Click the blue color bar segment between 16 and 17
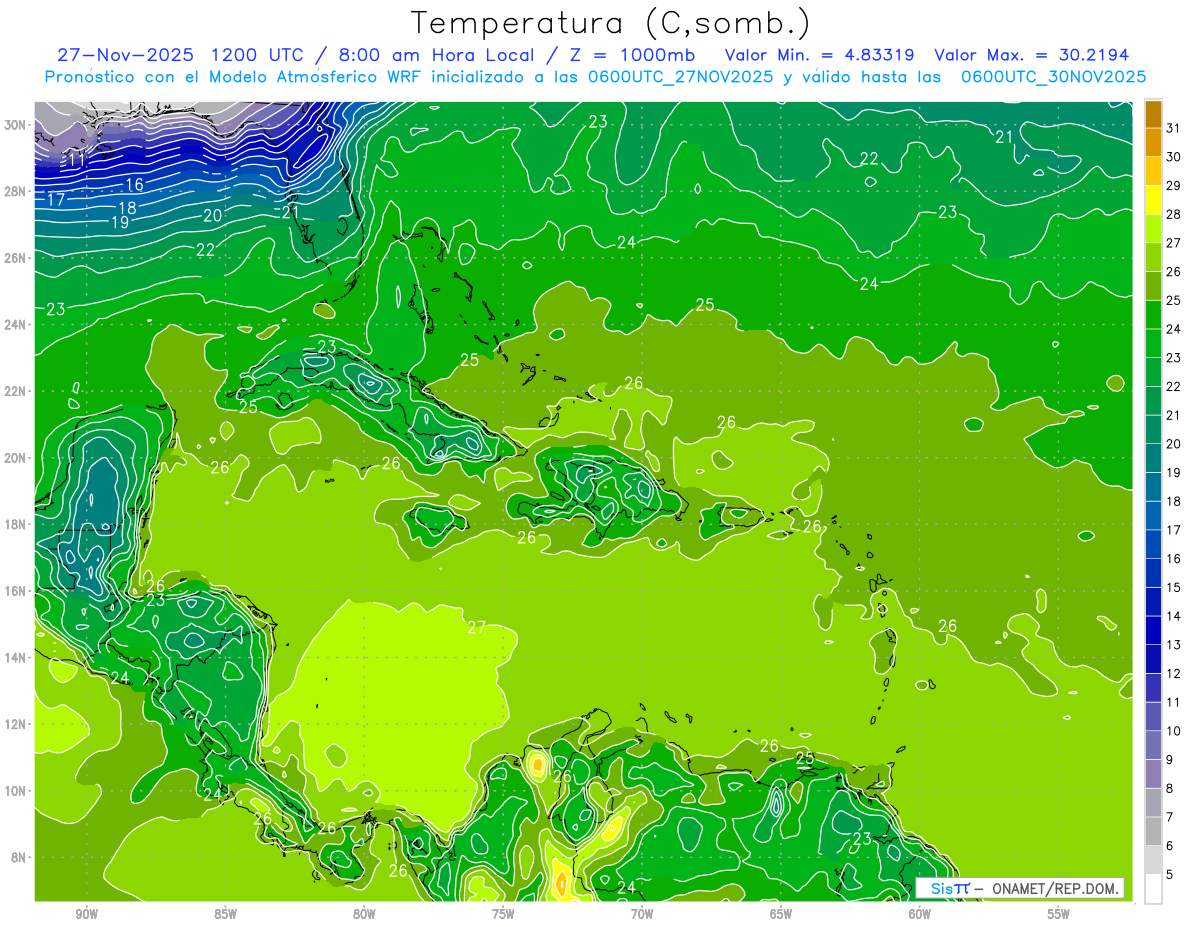The image size is (1200, 927). coord(1153,544)
